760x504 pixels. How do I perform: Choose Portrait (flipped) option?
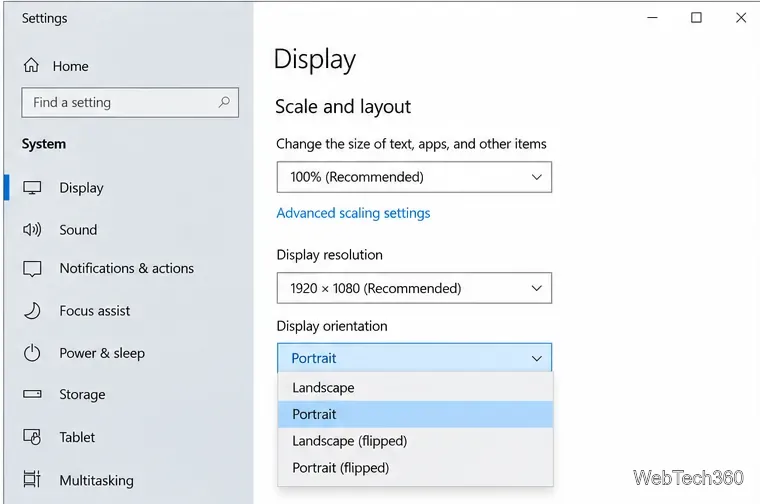click(415, 468)
